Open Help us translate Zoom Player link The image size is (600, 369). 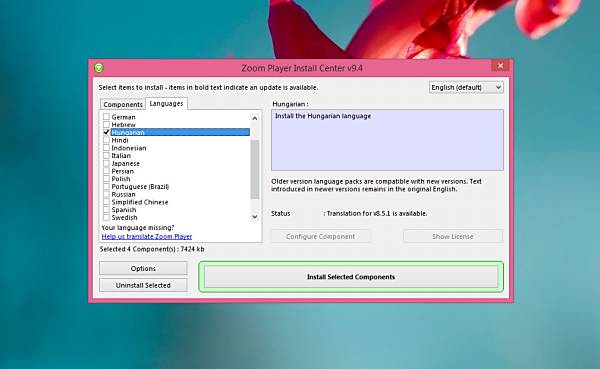click(x=147, y=237)
